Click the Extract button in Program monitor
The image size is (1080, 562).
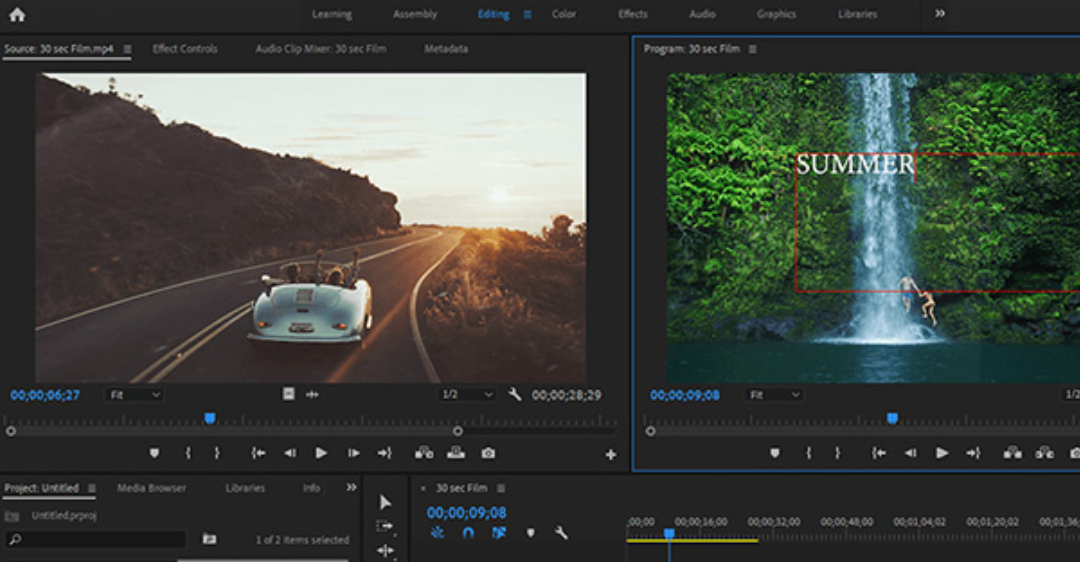pos(1045,453)
